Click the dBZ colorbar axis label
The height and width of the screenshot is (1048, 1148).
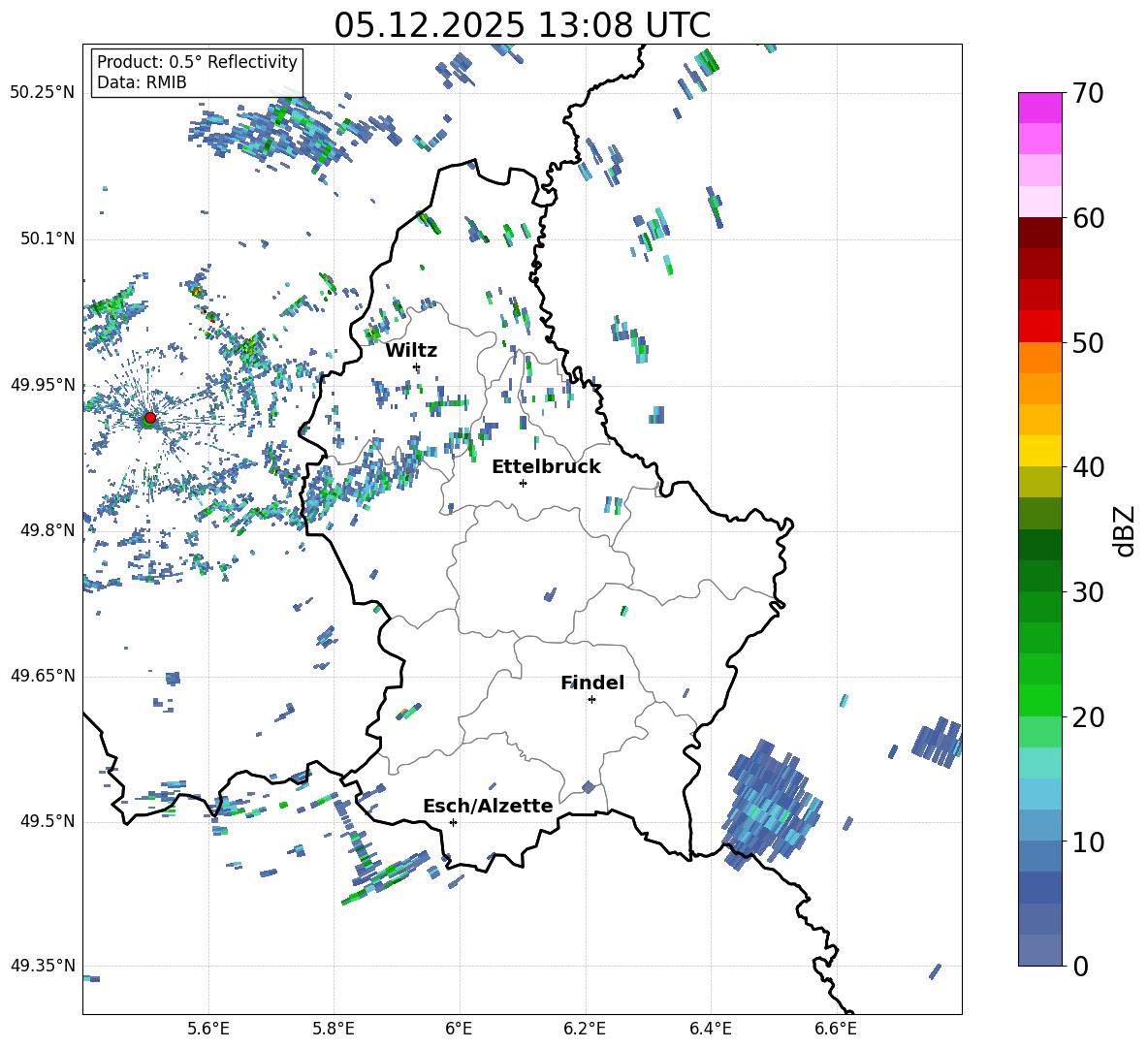1125,530
